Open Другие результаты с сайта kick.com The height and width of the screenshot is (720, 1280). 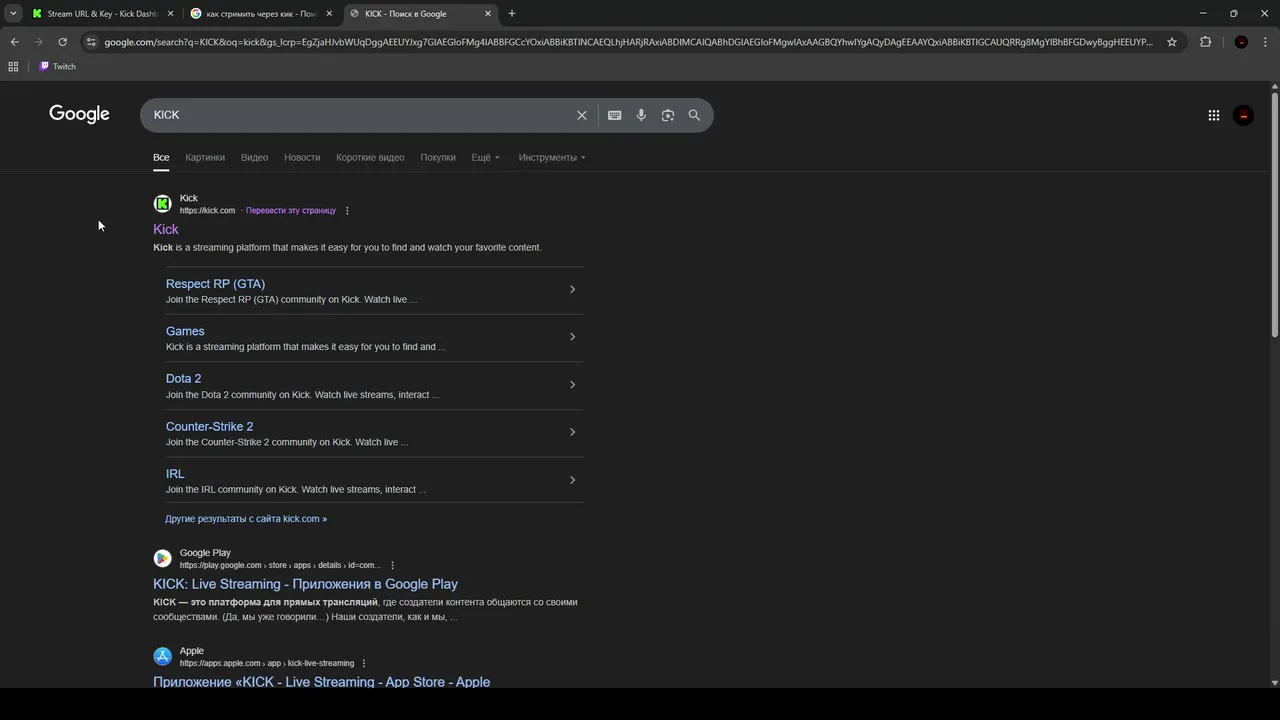[x=246, y=519]
